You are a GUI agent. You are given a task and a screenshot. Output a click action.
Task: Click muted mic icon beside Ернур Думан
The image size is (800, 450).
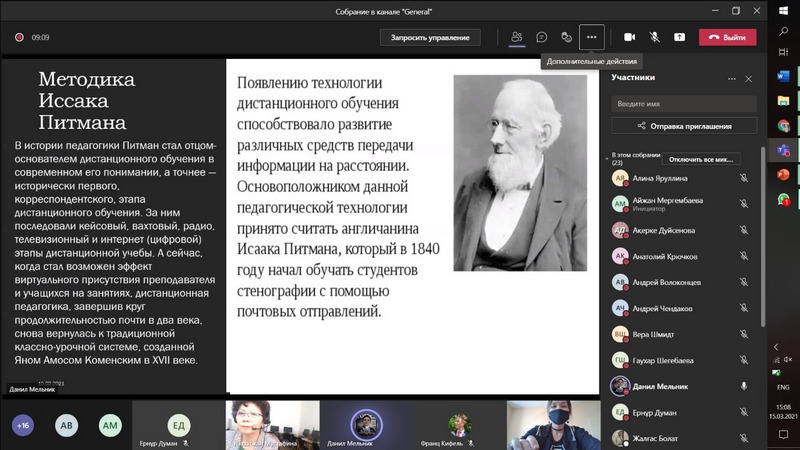point(744,412)
